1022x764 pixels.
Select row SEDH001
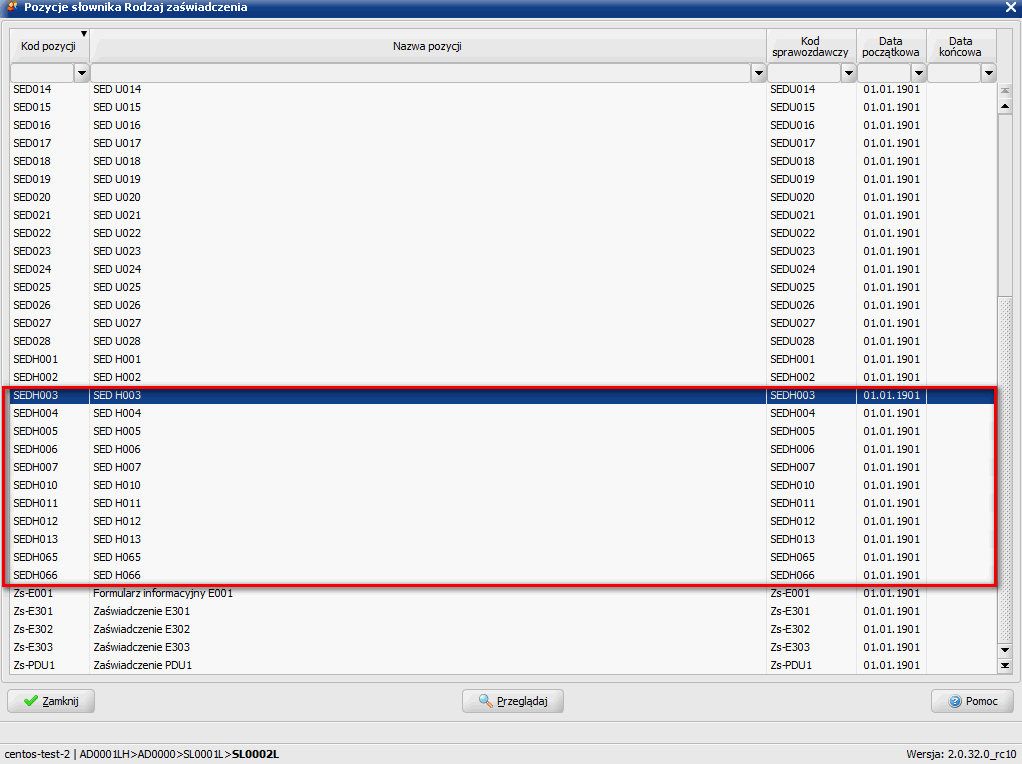click(x=502, y=359)
